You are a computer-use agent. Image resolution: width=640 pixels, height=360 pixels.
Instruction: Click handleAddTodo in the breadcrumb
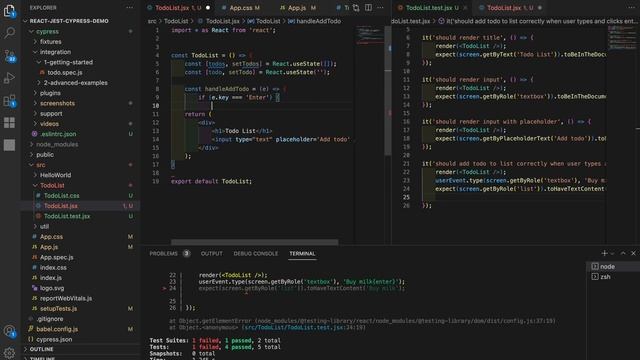(x=318, y=21)
